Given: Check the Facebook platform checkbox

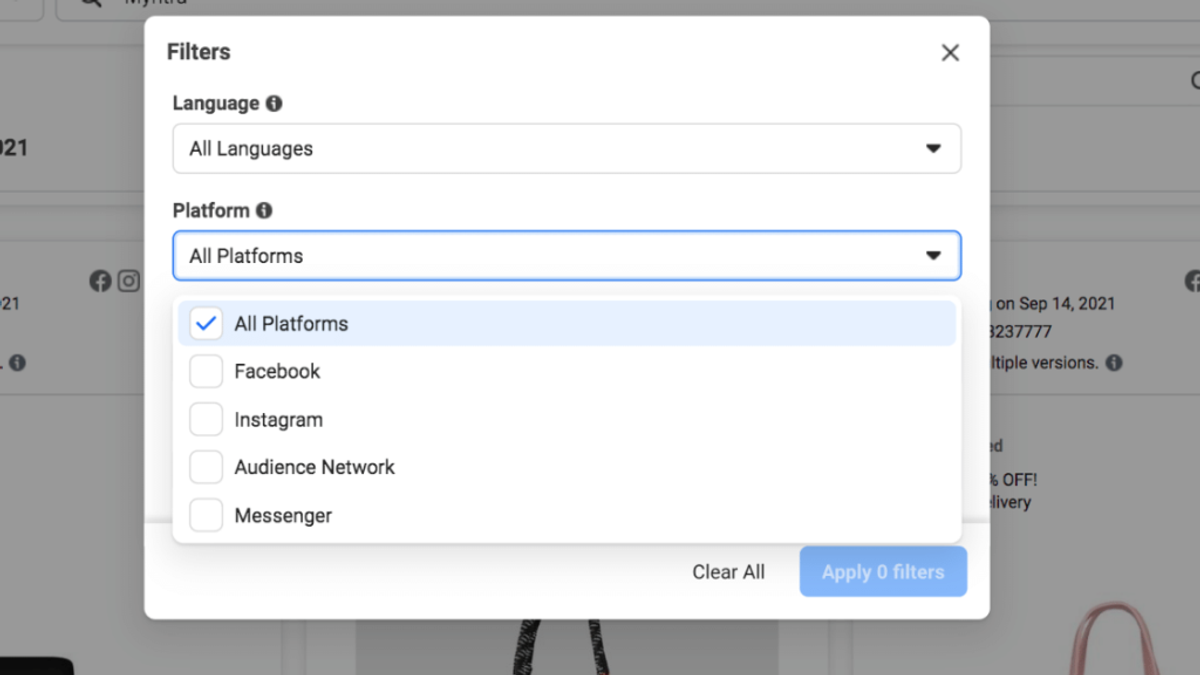Looking at the screenshot, I should [205, 371].
